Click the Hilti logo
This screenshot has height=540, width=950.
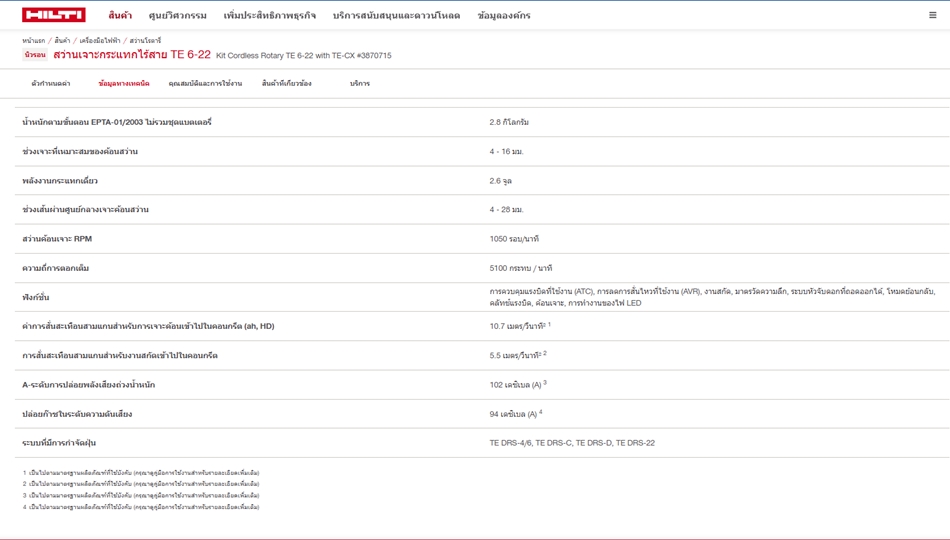(x=53, y=15)
